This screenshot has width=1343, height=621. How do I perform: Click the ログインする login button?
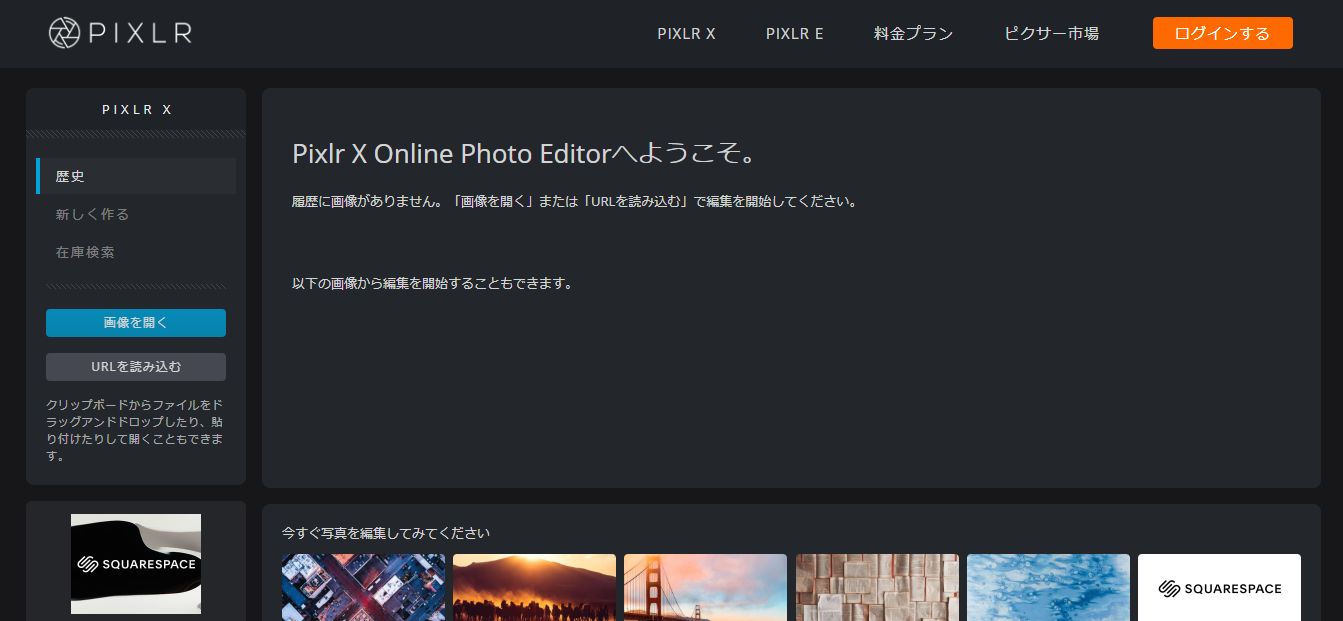[1222, 33]
